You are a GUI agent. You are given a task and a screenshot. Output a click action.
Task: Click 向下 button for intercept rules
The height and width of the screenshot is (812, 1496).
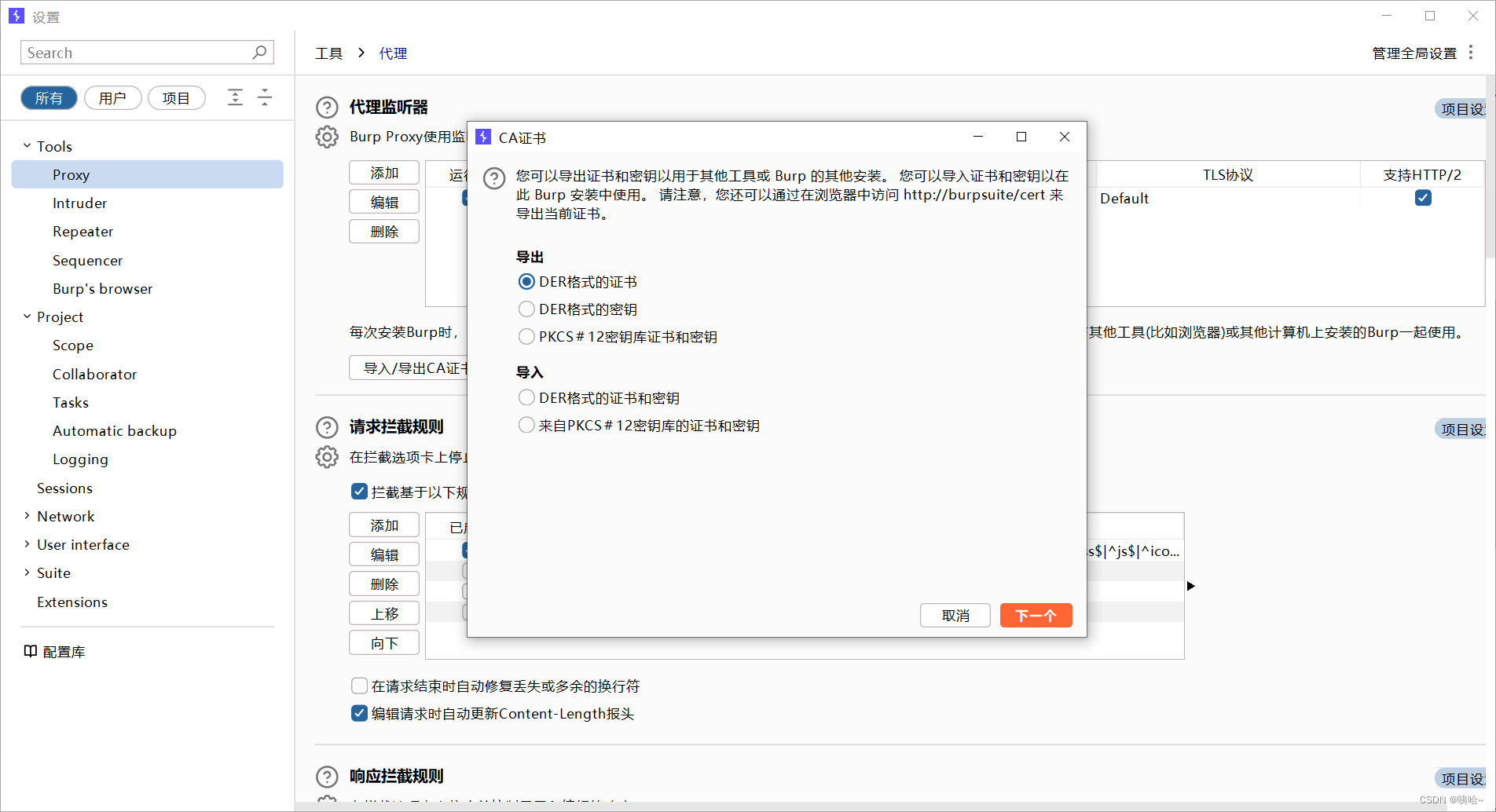click(384, 643)
